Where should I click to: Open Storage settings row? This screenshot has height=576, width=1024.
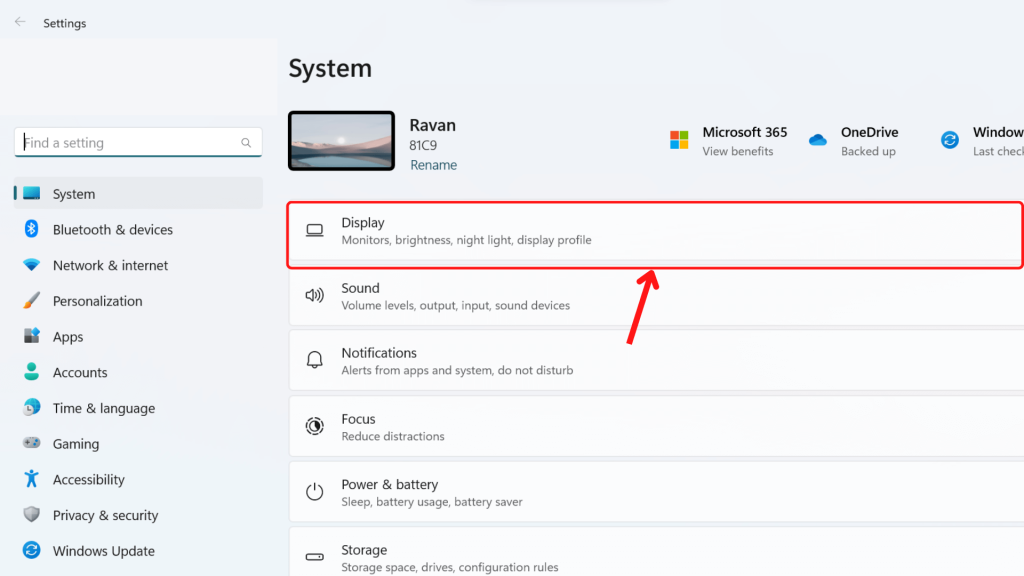tap(656, 552)
